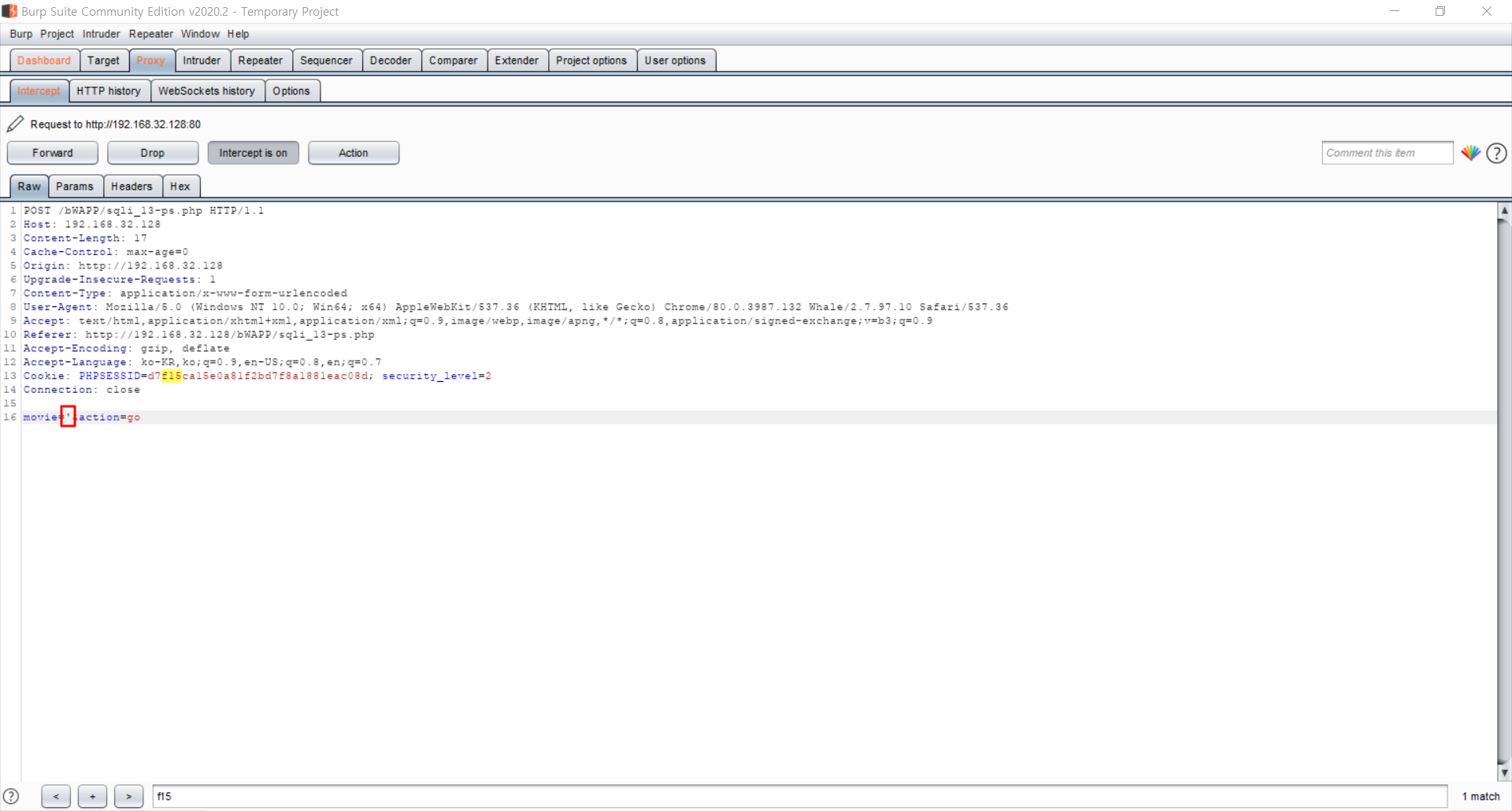Click the Origin header line

tap(123, 266)
